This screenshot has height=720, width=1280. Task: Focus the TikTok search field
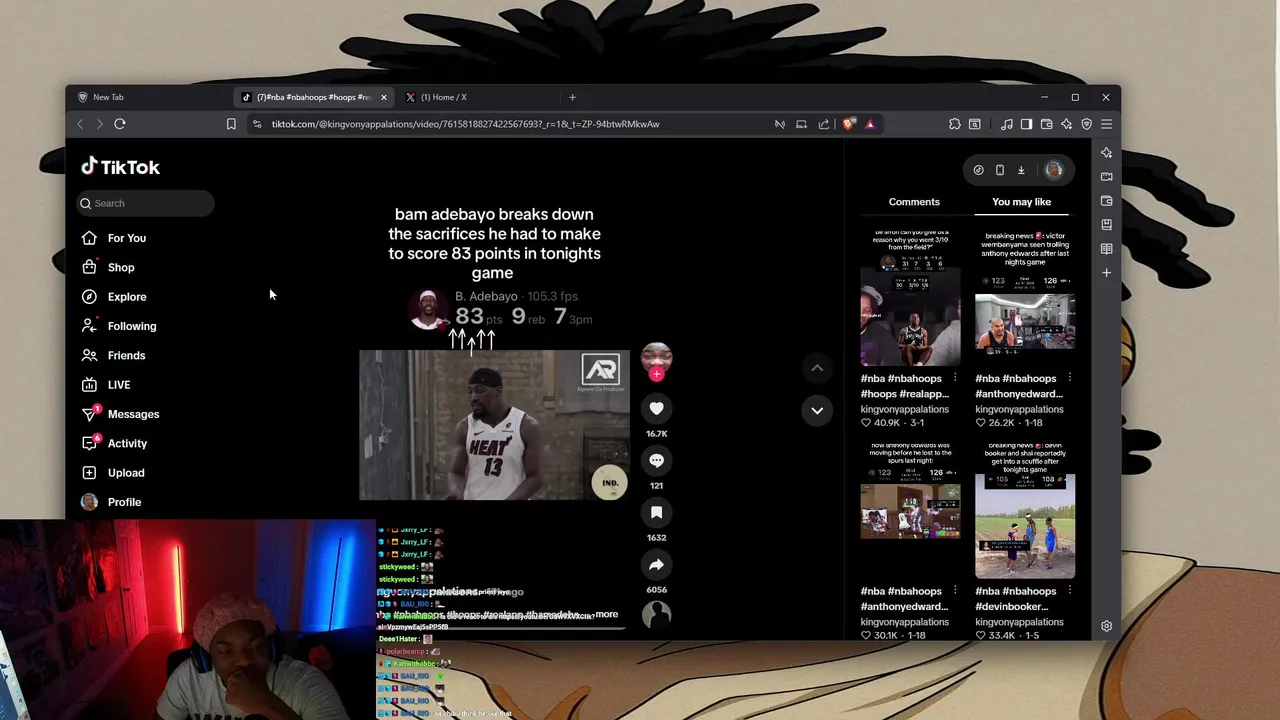[146, 203]
